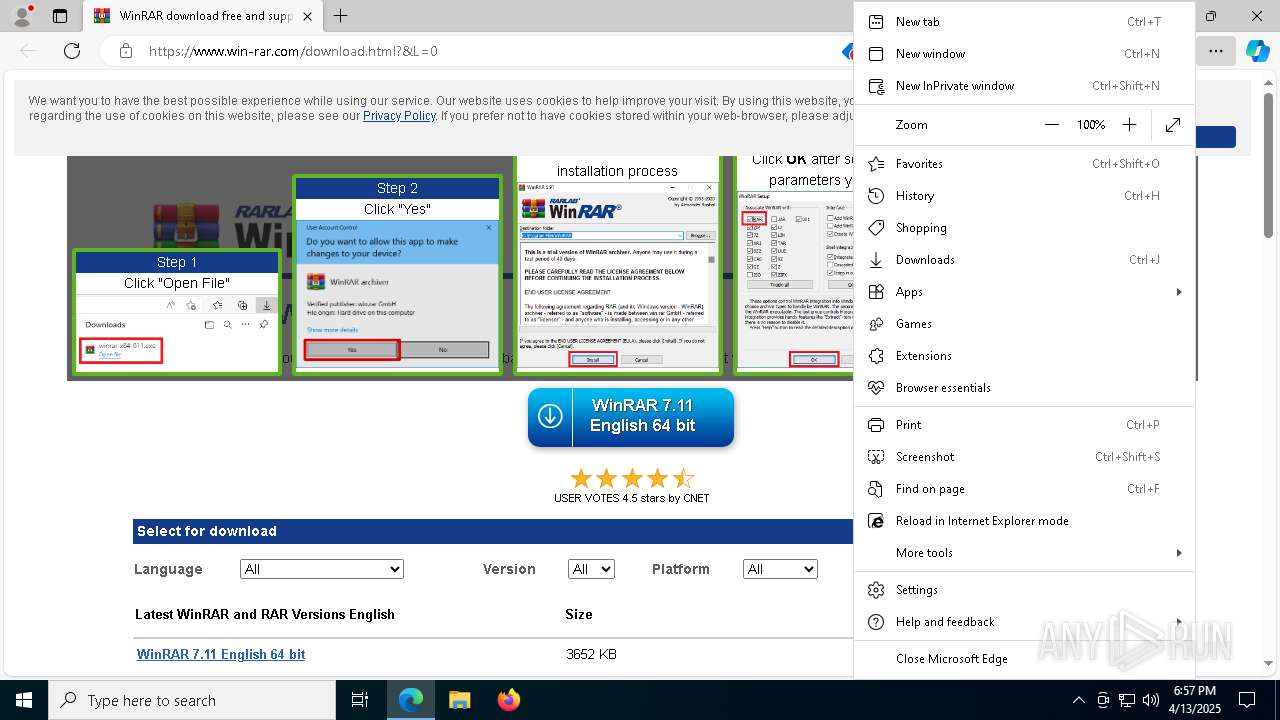
Task: Open the Version dropdown
Action: (x=591, y=569)
